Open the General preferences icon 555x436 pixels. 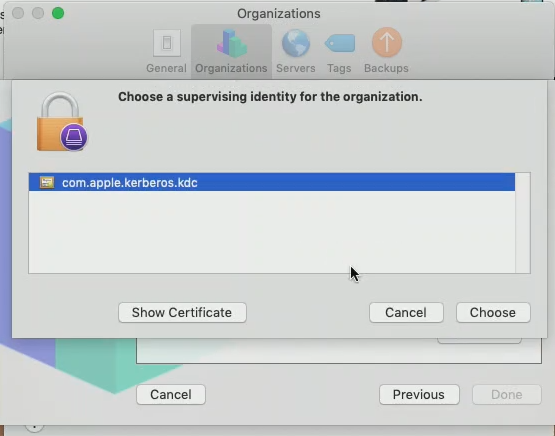pyautogui.click(x=167, y=43)
